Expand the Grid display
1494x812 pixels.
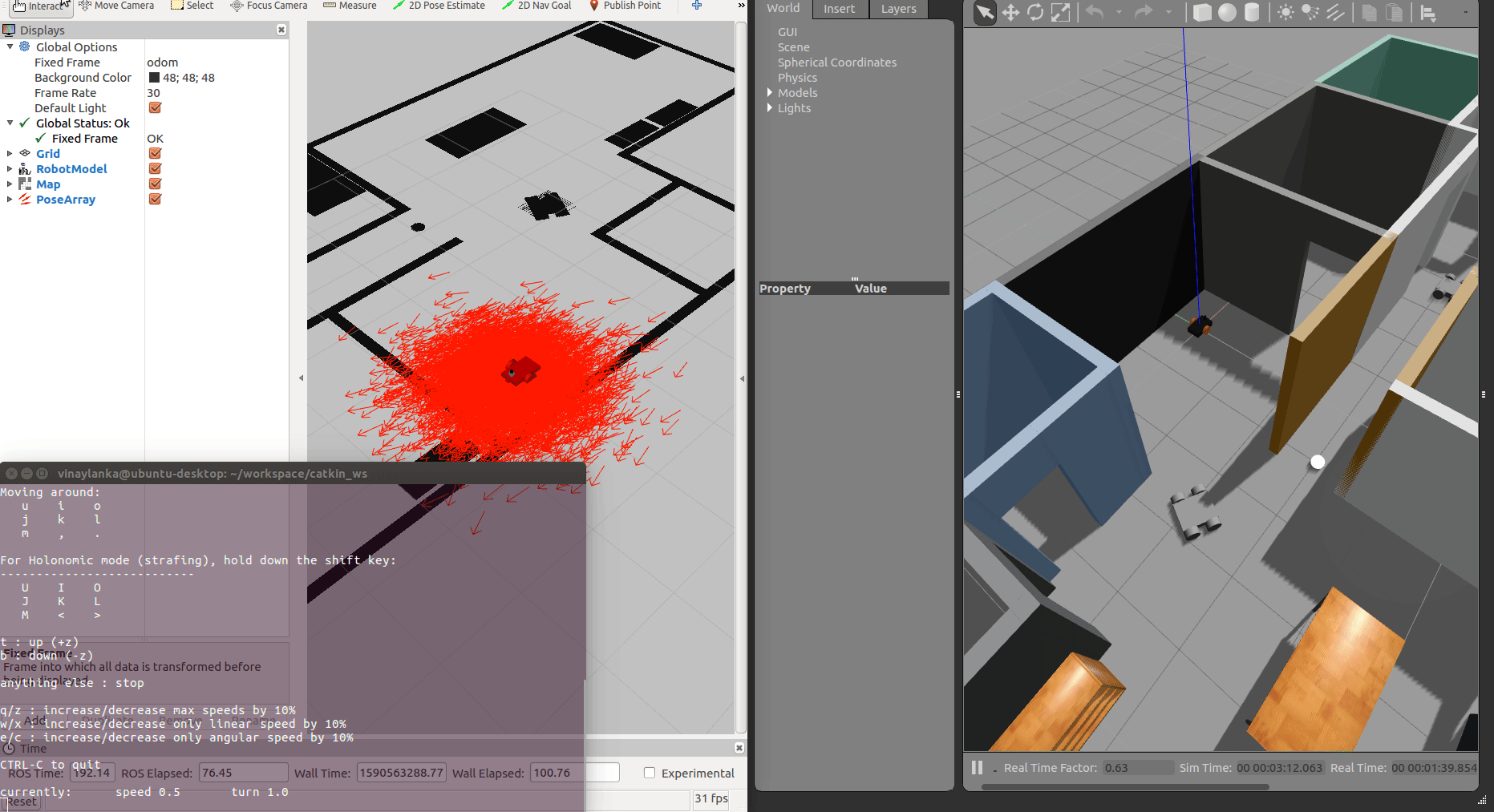coord(10,153)
